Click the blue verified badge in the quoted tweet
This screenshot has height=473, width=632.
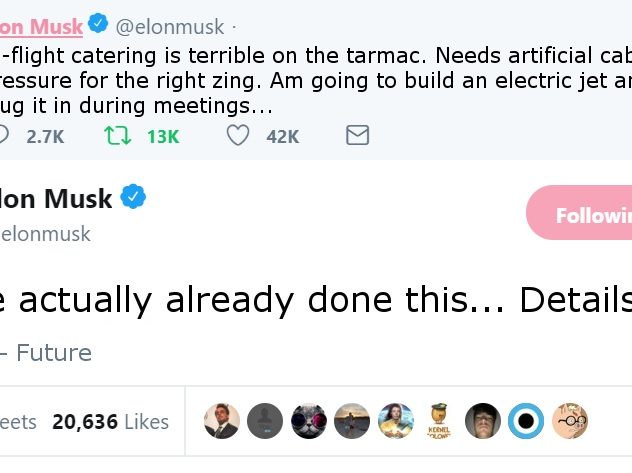click(x=98, y=23)
